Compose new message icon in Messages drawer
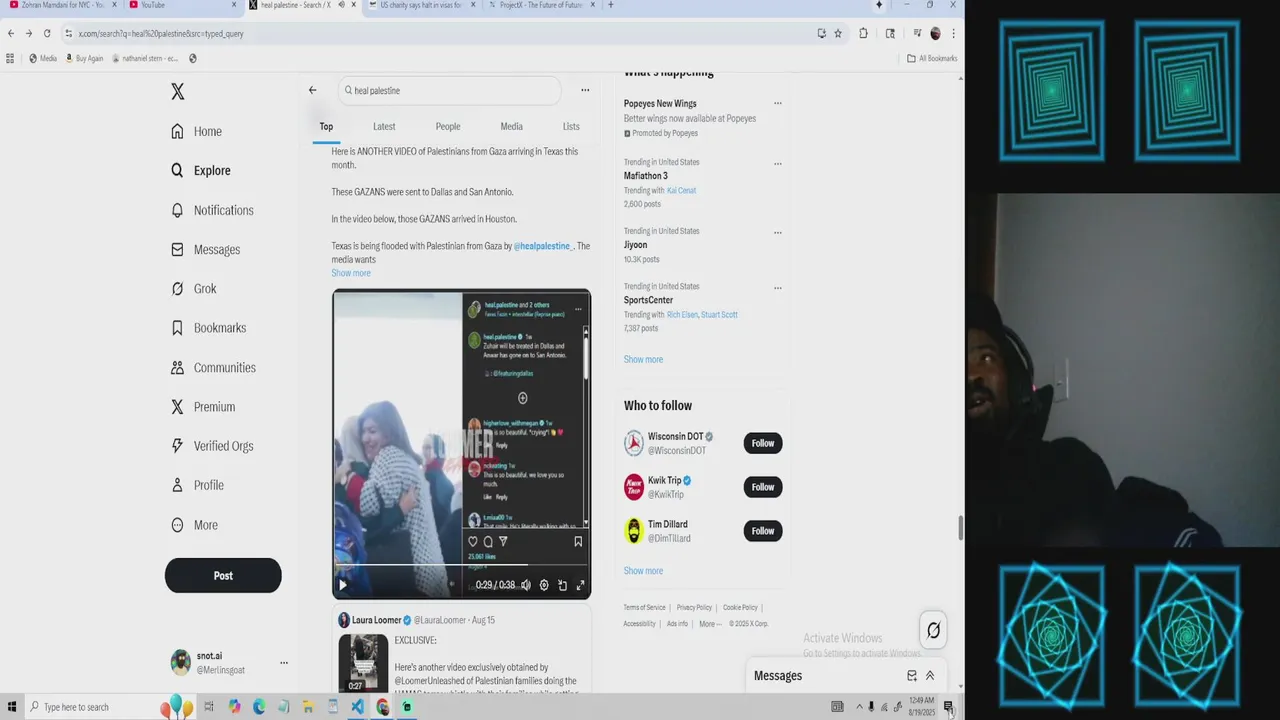 pos(911,676)
